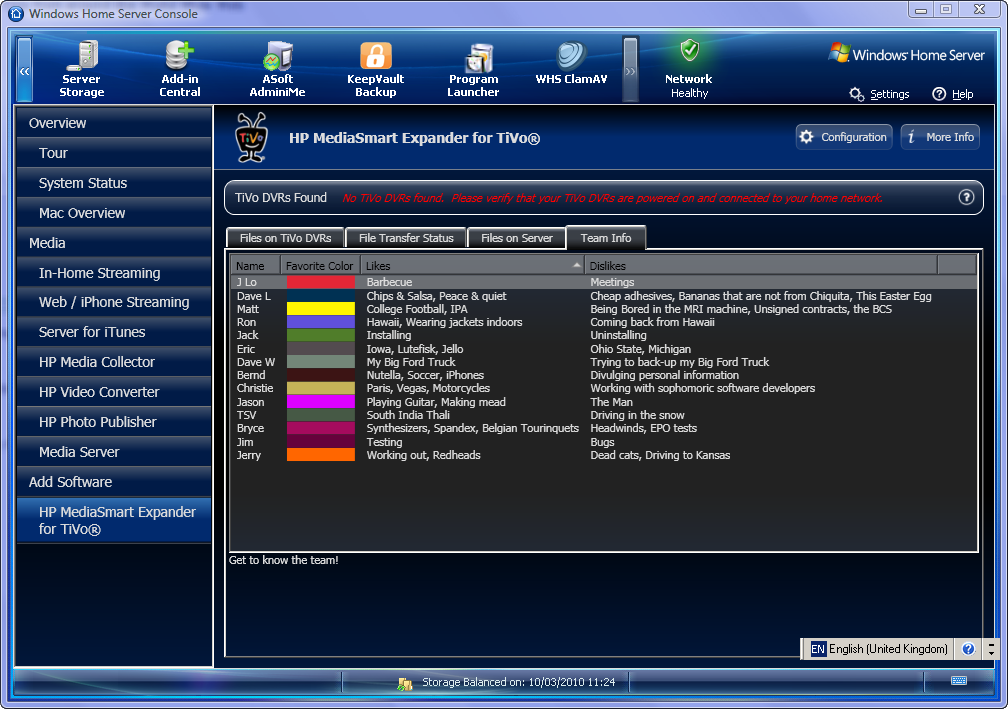
Task: Select Add Software in sidebar
Action: [x=114, y=482]
